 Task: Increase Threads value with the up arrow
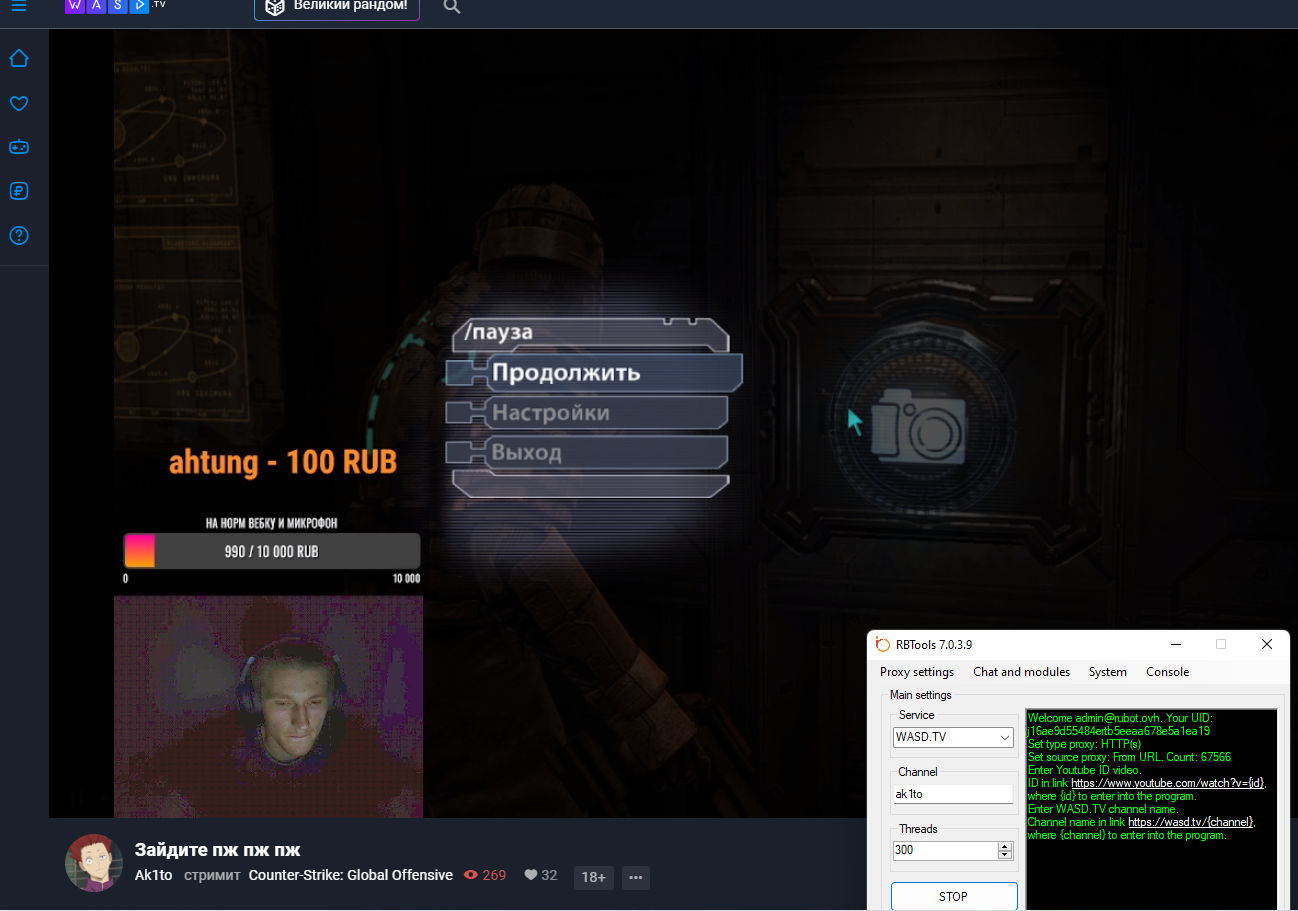point(1004,846)
